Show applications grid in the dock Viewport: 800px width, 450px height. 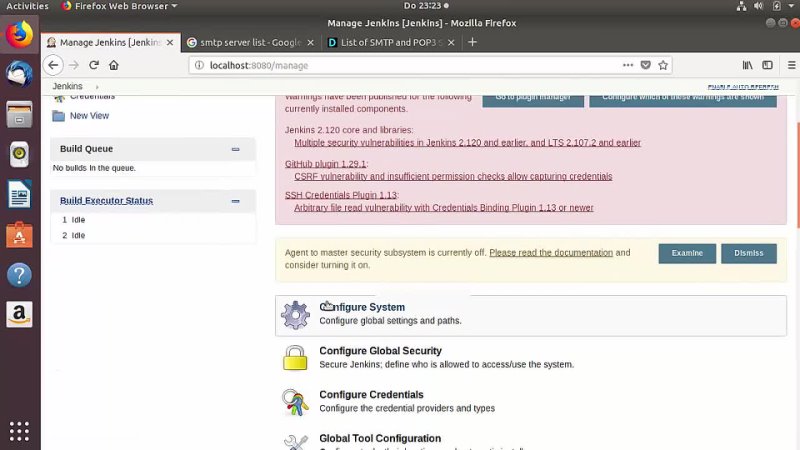tap(19, 431)
